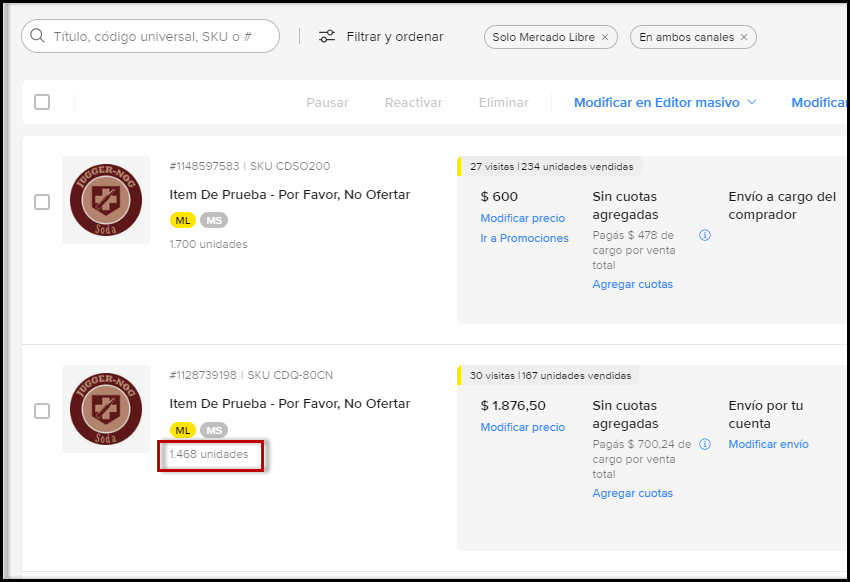Select the Solo Mercado Libre chip label
The width and height of the screenshot is (850, 582).
tap(543, 37)
